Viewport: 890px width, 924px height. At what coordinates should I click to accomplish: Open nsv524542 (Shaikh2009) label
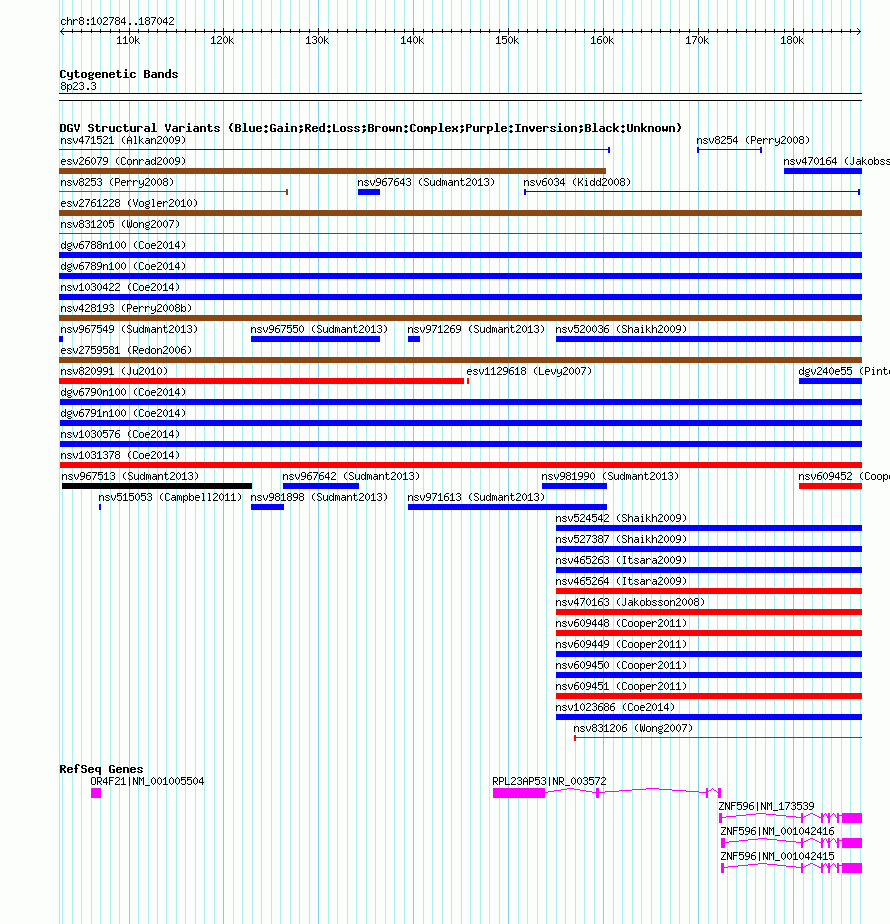click(x=621, y=519)
